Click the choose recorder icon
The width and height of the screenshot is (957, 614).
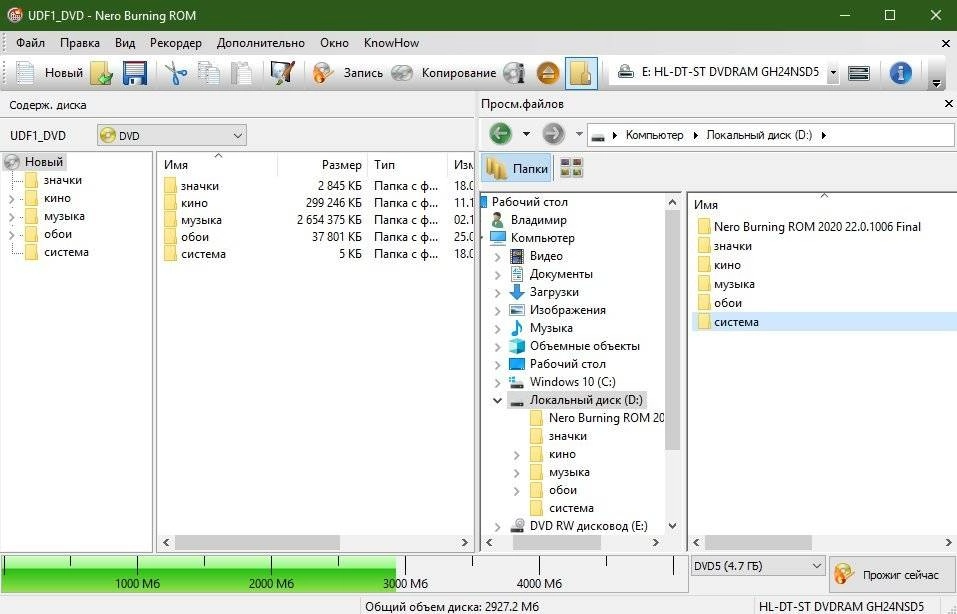pos(859,73)
